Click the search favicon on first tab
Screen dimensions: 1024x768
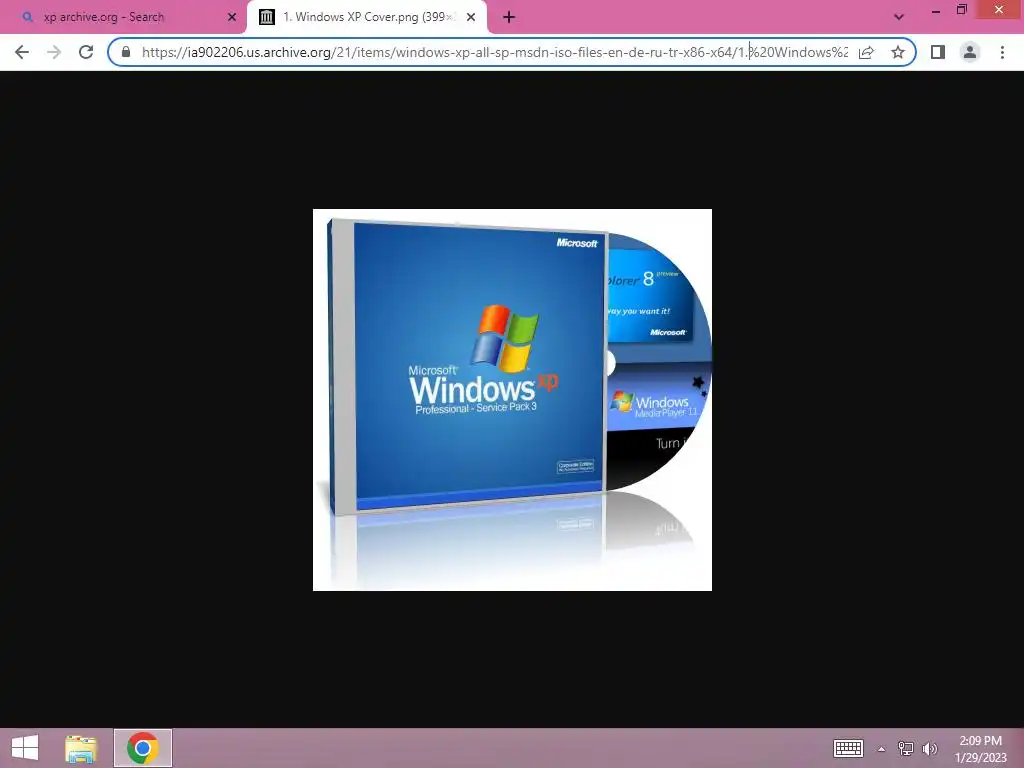[27, 17]
